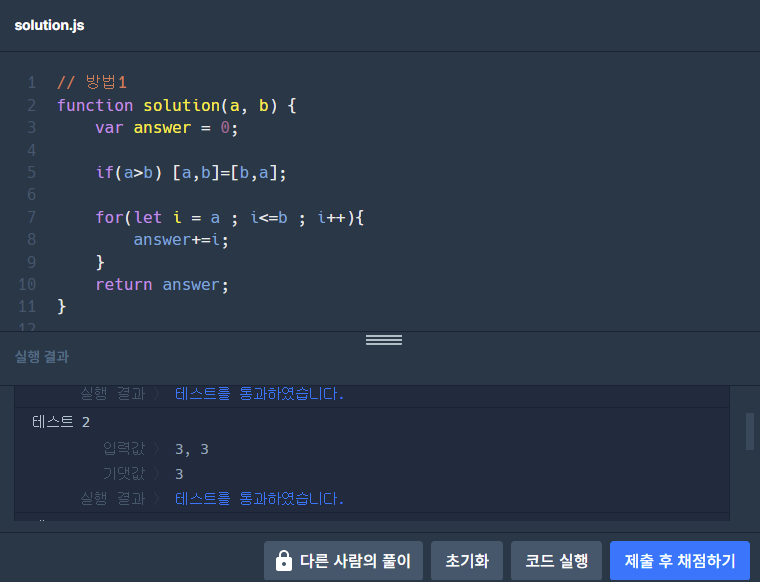Screen dimensions: 760x582
Task: Click the 입력값 label in 테스트 2
Action: click(x=124, y=449)
